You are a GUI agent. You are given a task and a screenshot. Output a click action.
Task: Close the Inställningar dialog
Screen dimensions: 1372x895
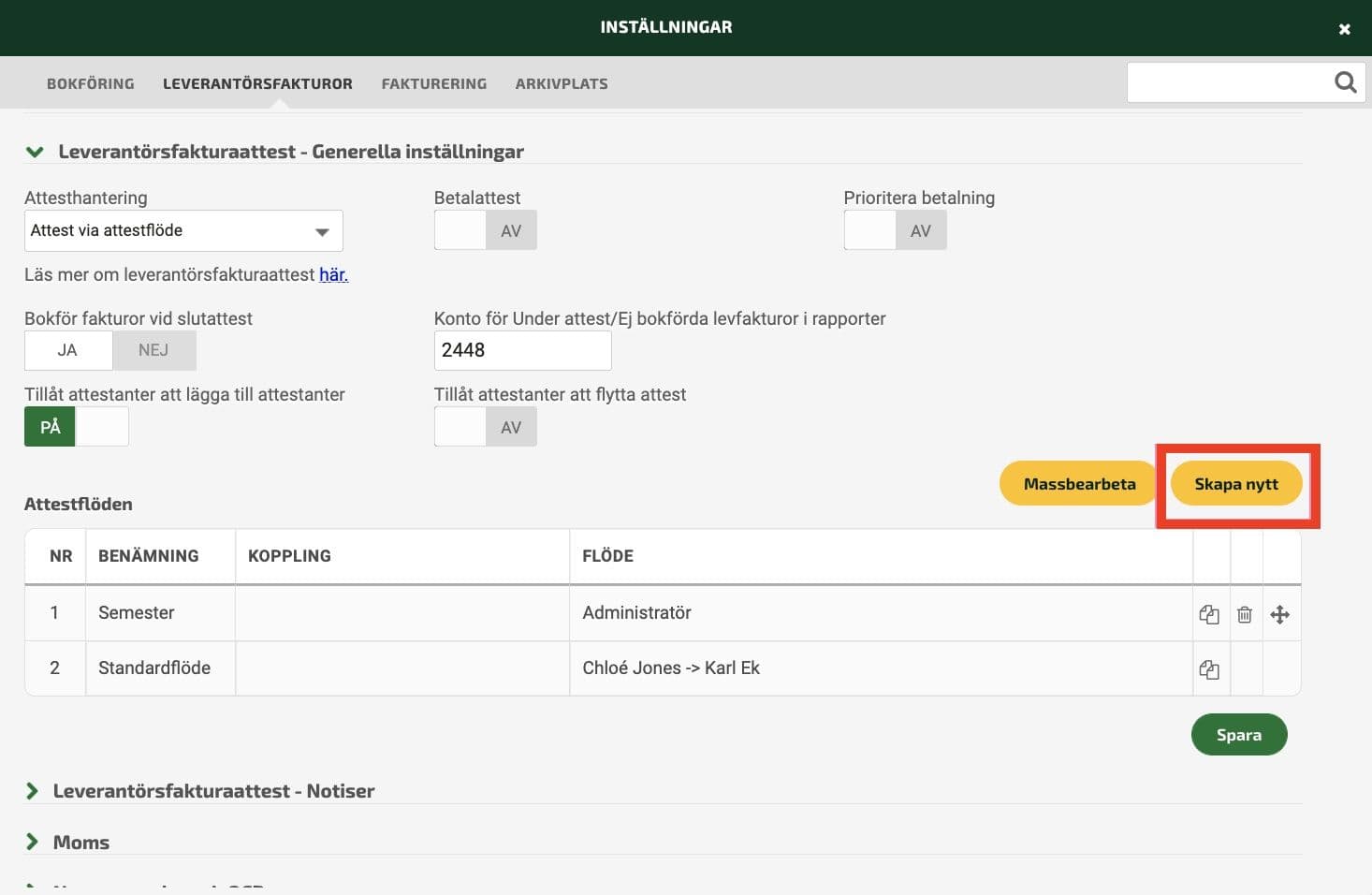(1344, 29)
